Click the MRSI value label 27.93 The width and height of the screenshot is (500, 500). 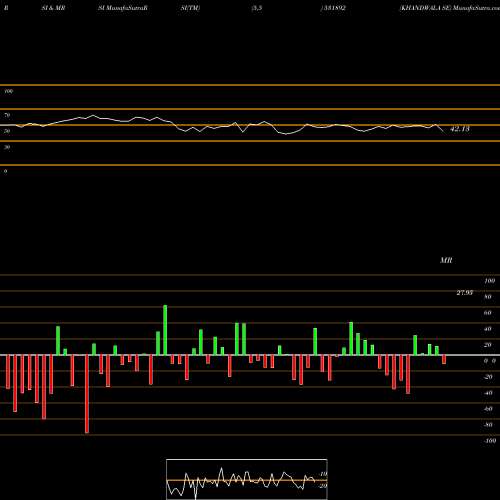[x=464, y=293]
